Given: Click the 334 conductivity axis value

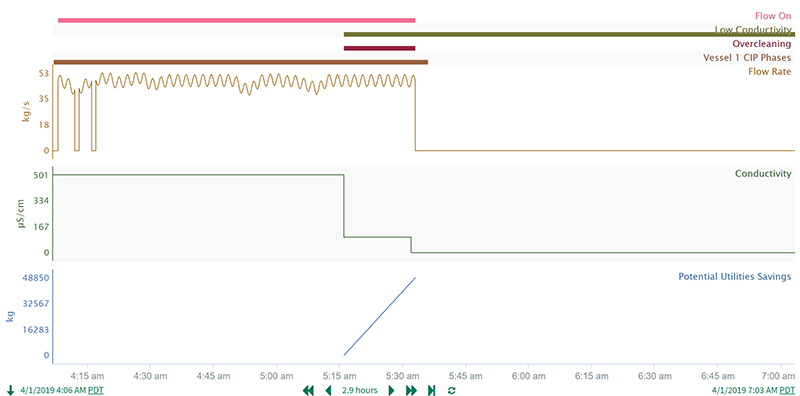Looking at the screenshot, I should 40,201.
